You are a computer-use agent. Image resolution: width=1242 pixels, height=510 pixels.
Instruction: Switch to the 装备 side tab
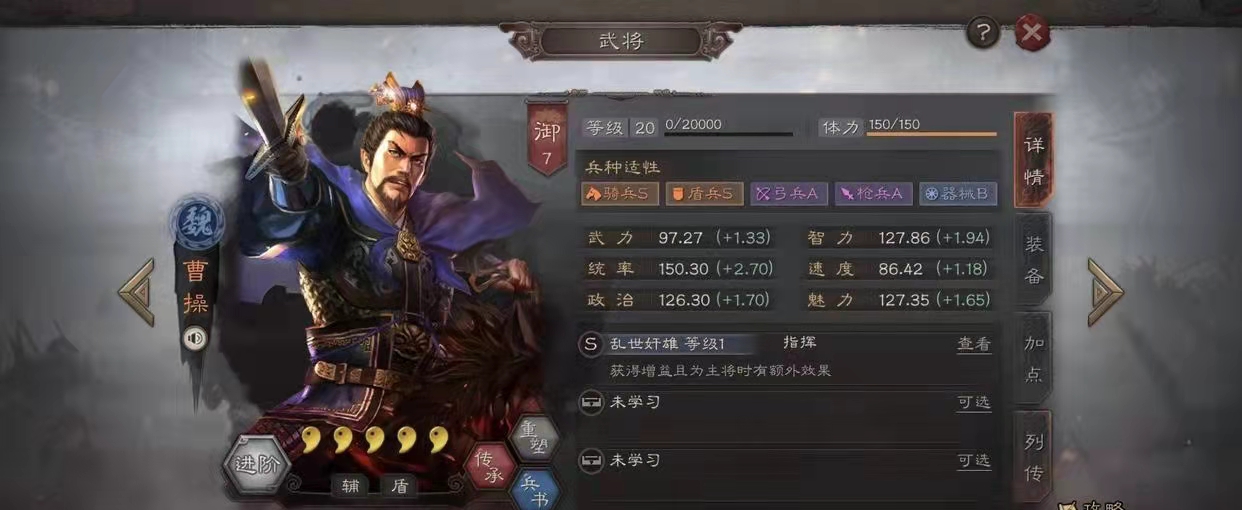tap(1034, 259)
